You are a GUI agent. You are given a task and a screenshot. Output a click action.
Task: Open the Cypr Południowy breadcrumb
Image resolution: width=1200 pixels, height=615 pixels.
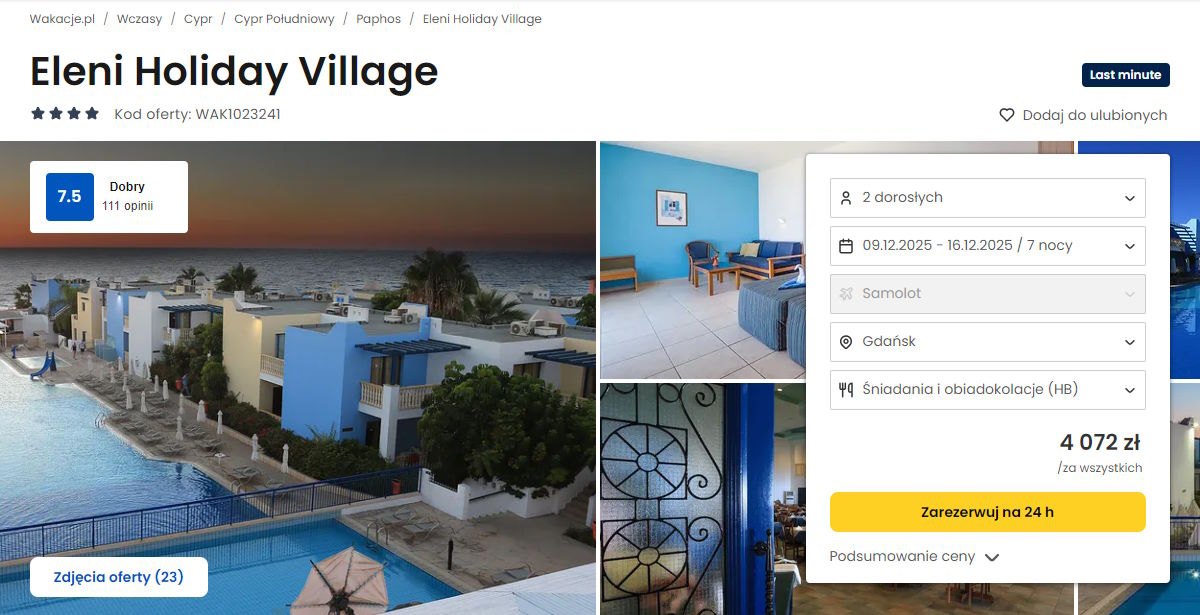click(284, 19)
